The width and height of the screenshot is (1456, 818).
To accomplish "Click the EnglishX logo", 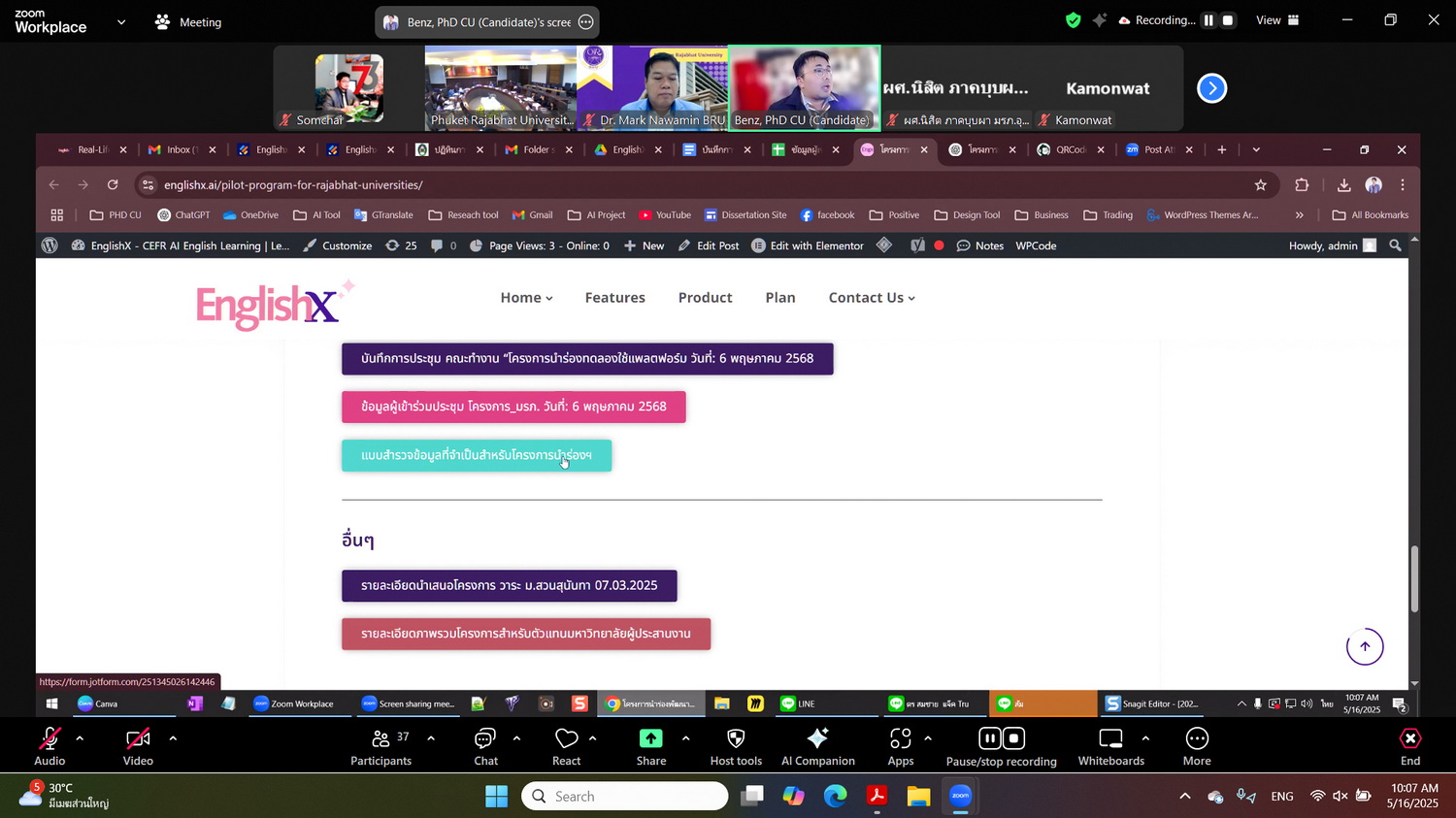I will [x=276, y=305].
